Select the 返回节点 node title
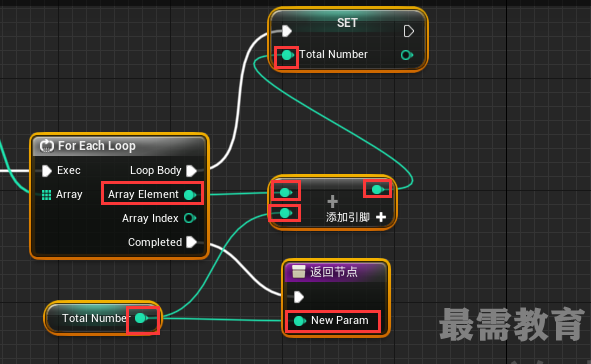Screen dimensions: 591x364 (334, 272)
